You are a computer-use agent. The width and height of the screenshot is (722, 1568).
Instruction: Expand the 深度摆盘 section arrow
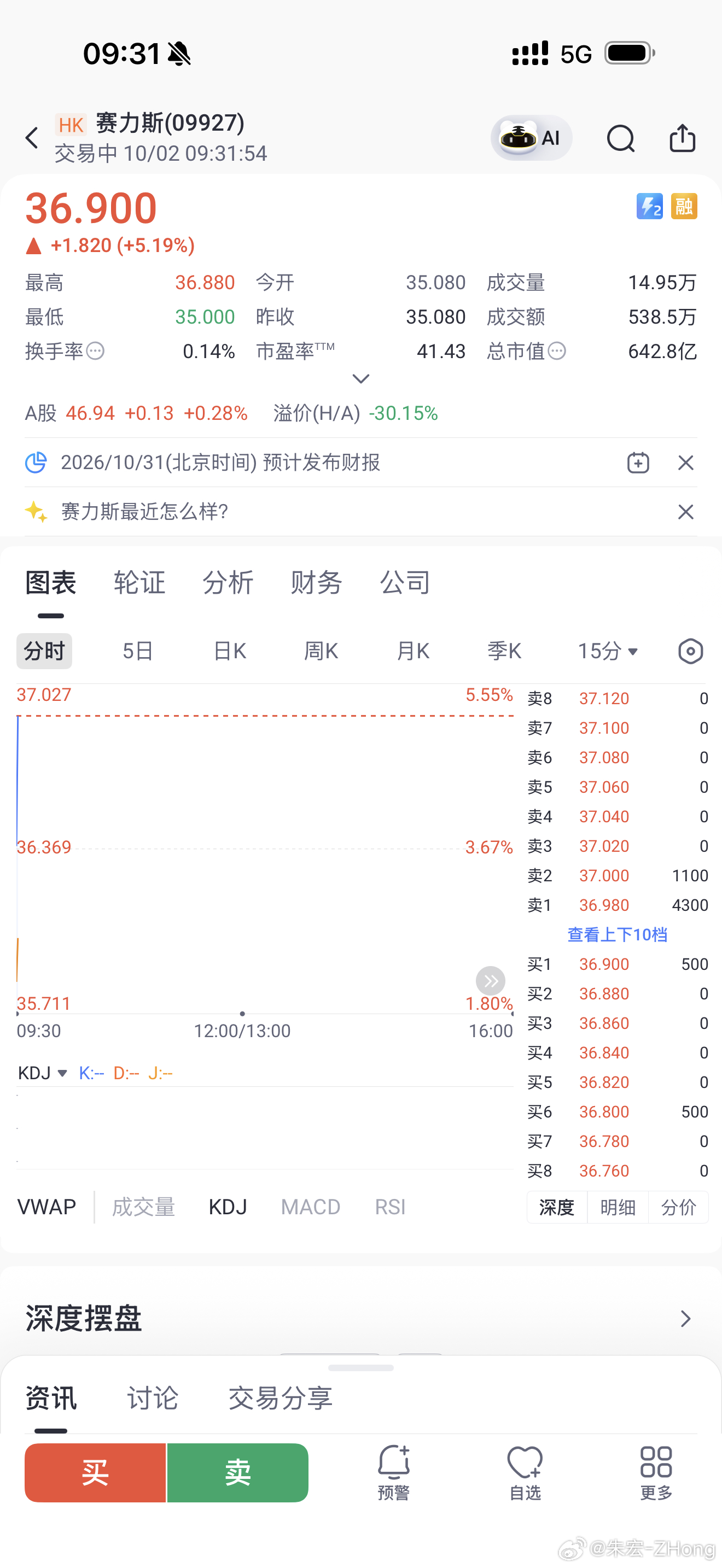[x=686, y=1319]
